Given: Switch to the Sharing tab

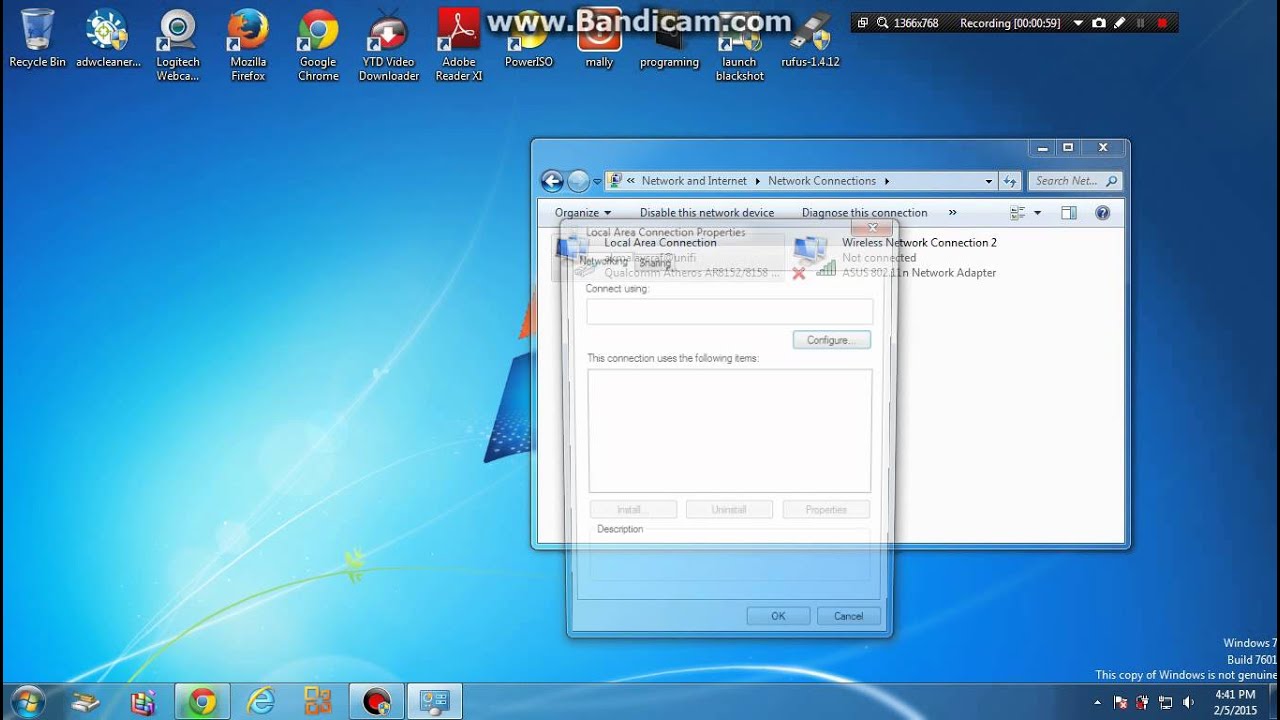Looking at the screenshot, I should coord(655,263).
